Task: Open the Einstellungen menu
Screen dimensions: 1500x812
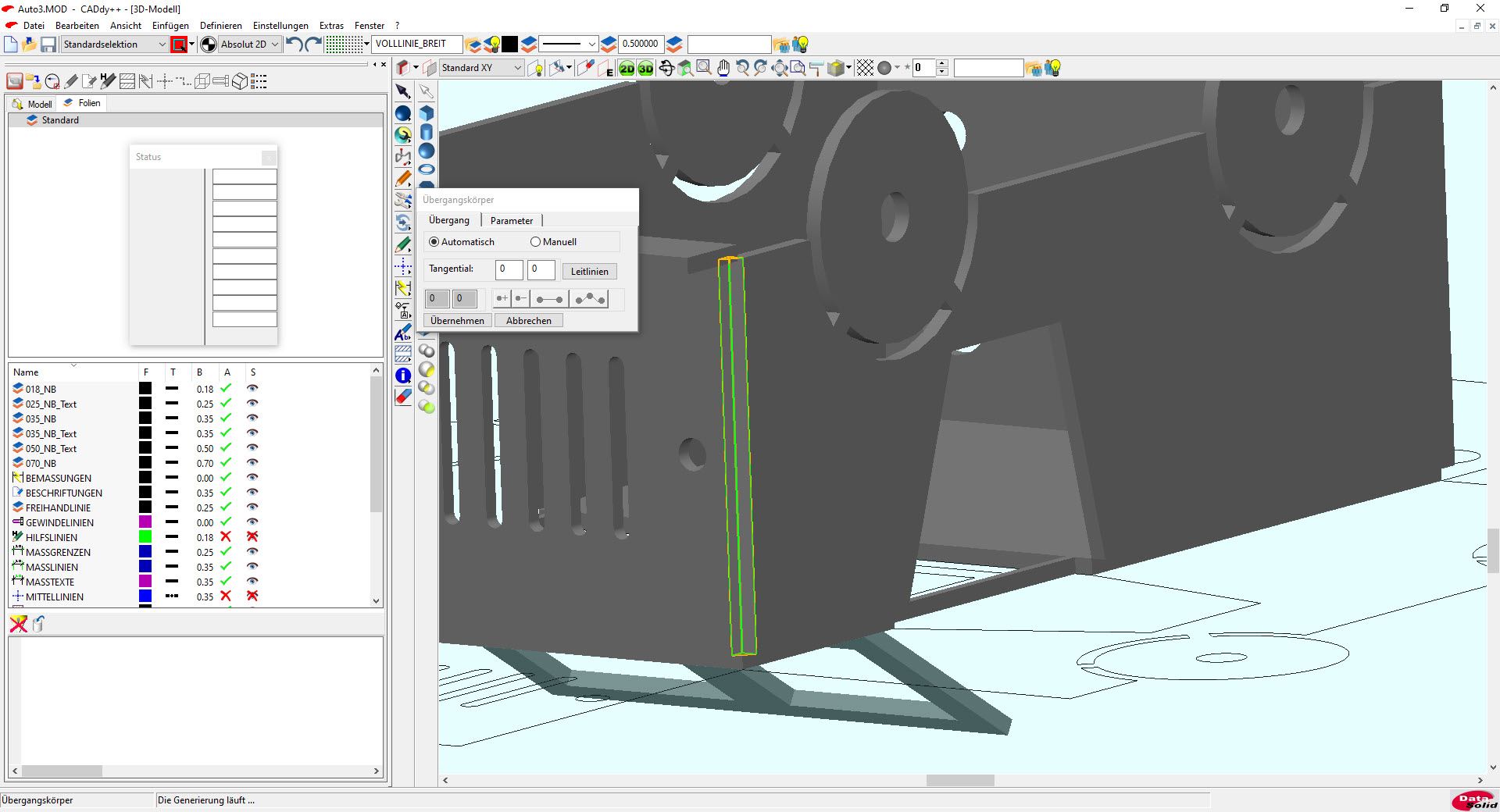Action: point(280,26)
